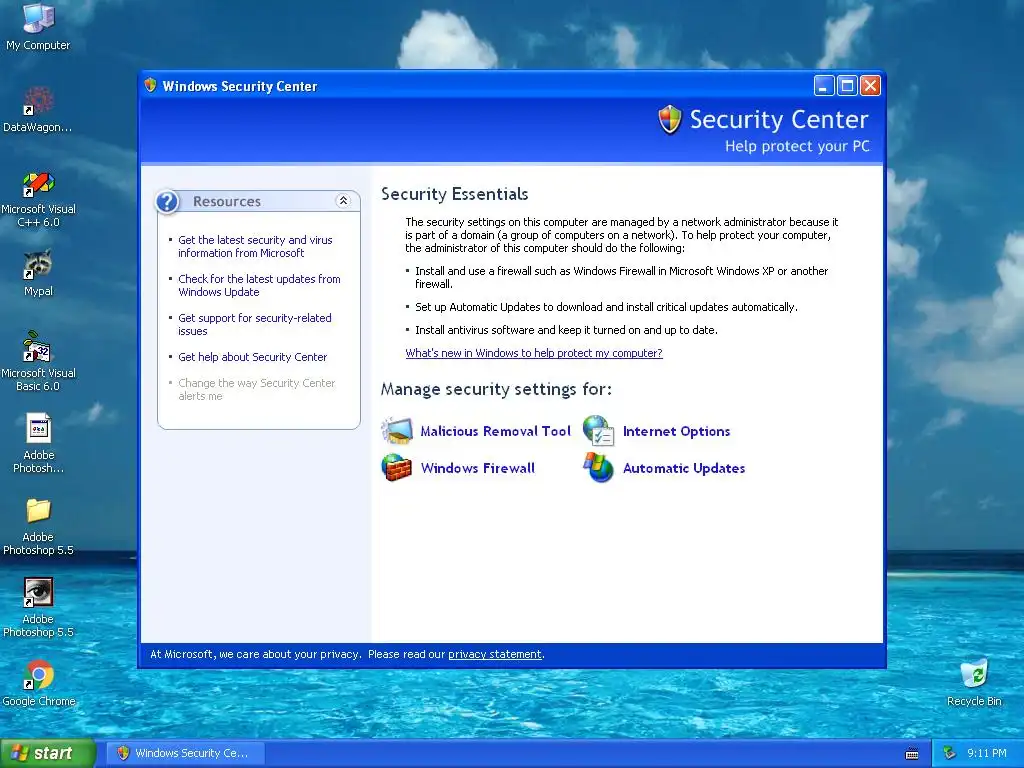This screenshot has width=1024, height=768.
Task: Open latest security and virus information link
Action: [x=255, y=247]
